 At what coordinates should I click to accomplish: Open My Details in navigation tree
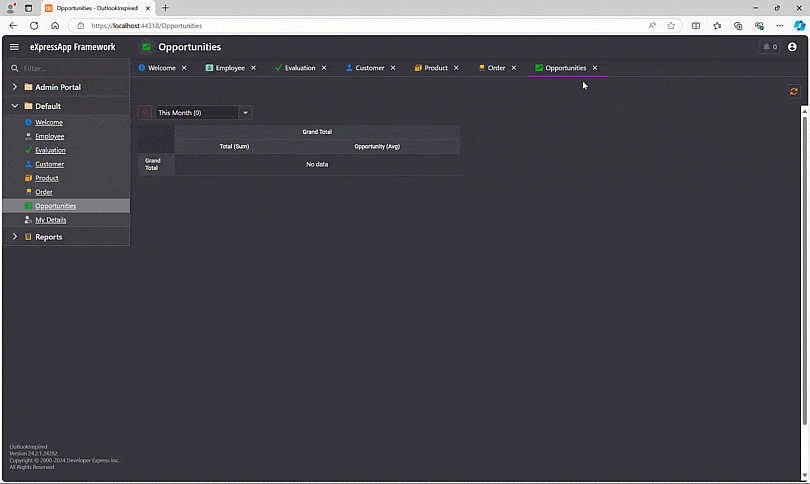(x=51, y=220)
